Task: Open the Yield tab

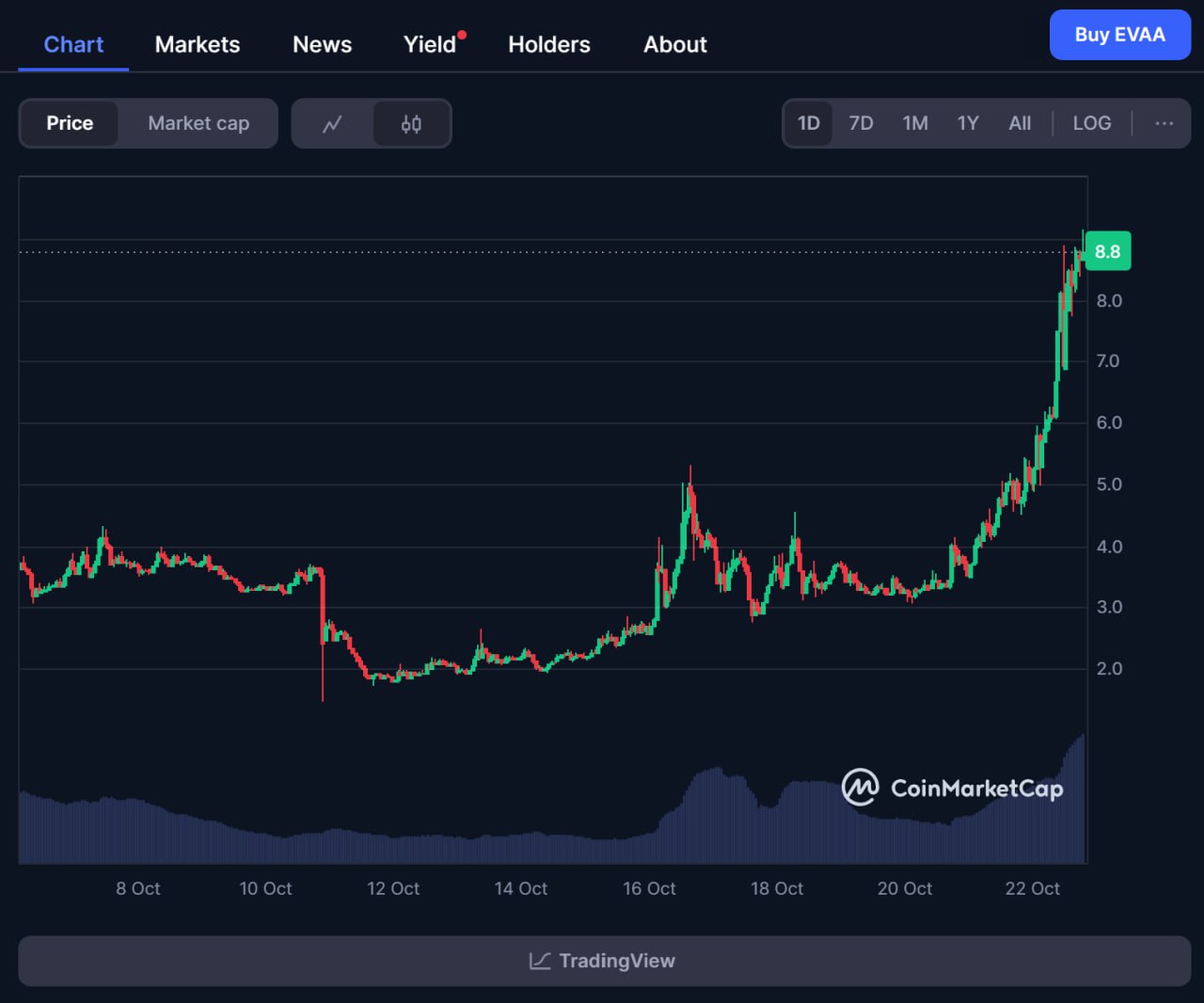Action: point(430,44)
